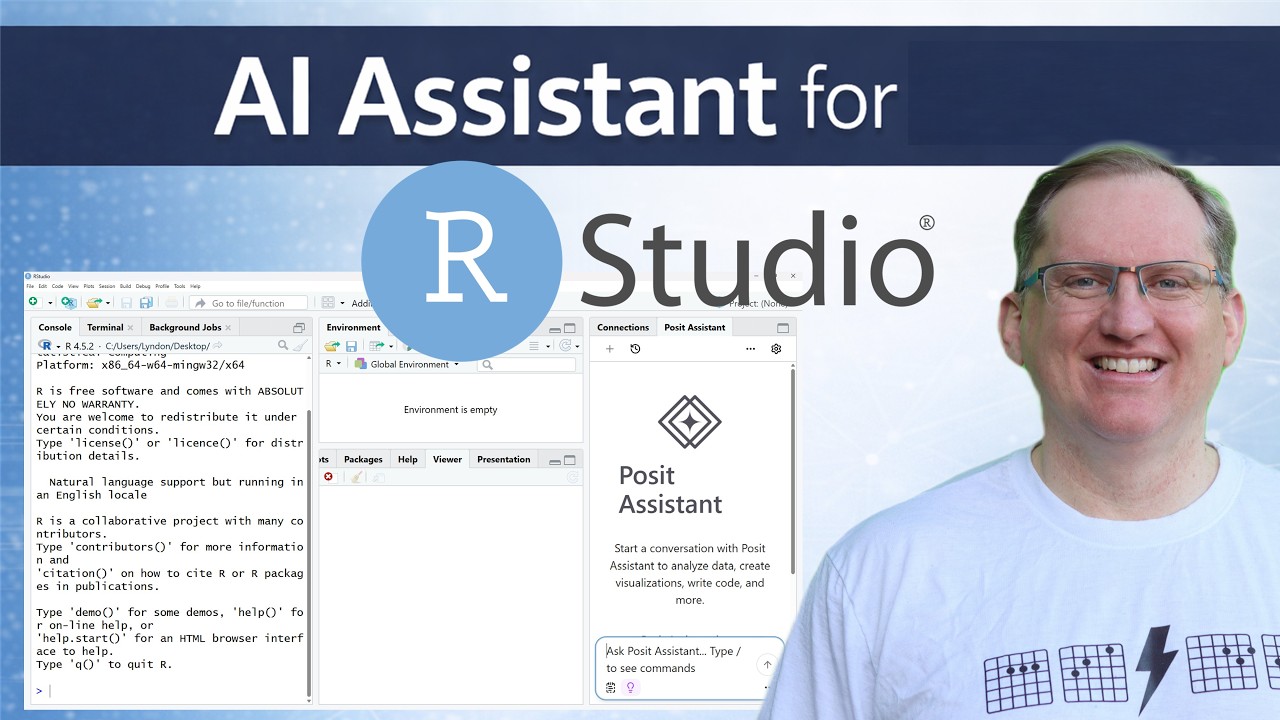Viewport: 1280px width, 720px height.
Task: Expand the R version dropdown in Console
Action: pyautogui.click(x=59, y=346)
